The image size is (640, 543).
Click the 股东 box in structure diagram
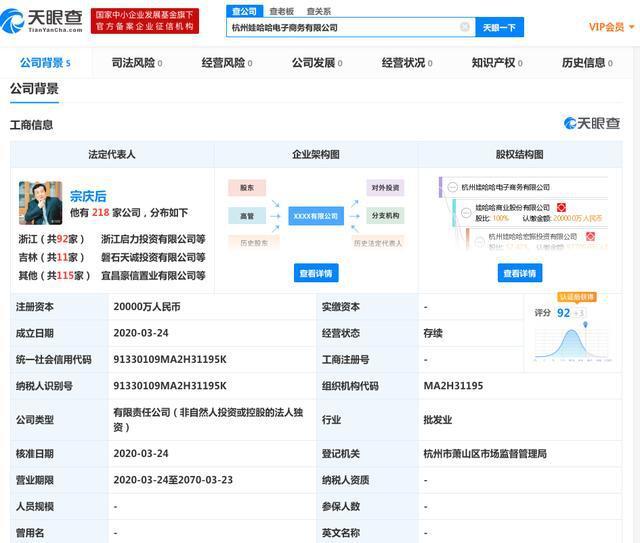pos(247,188)
